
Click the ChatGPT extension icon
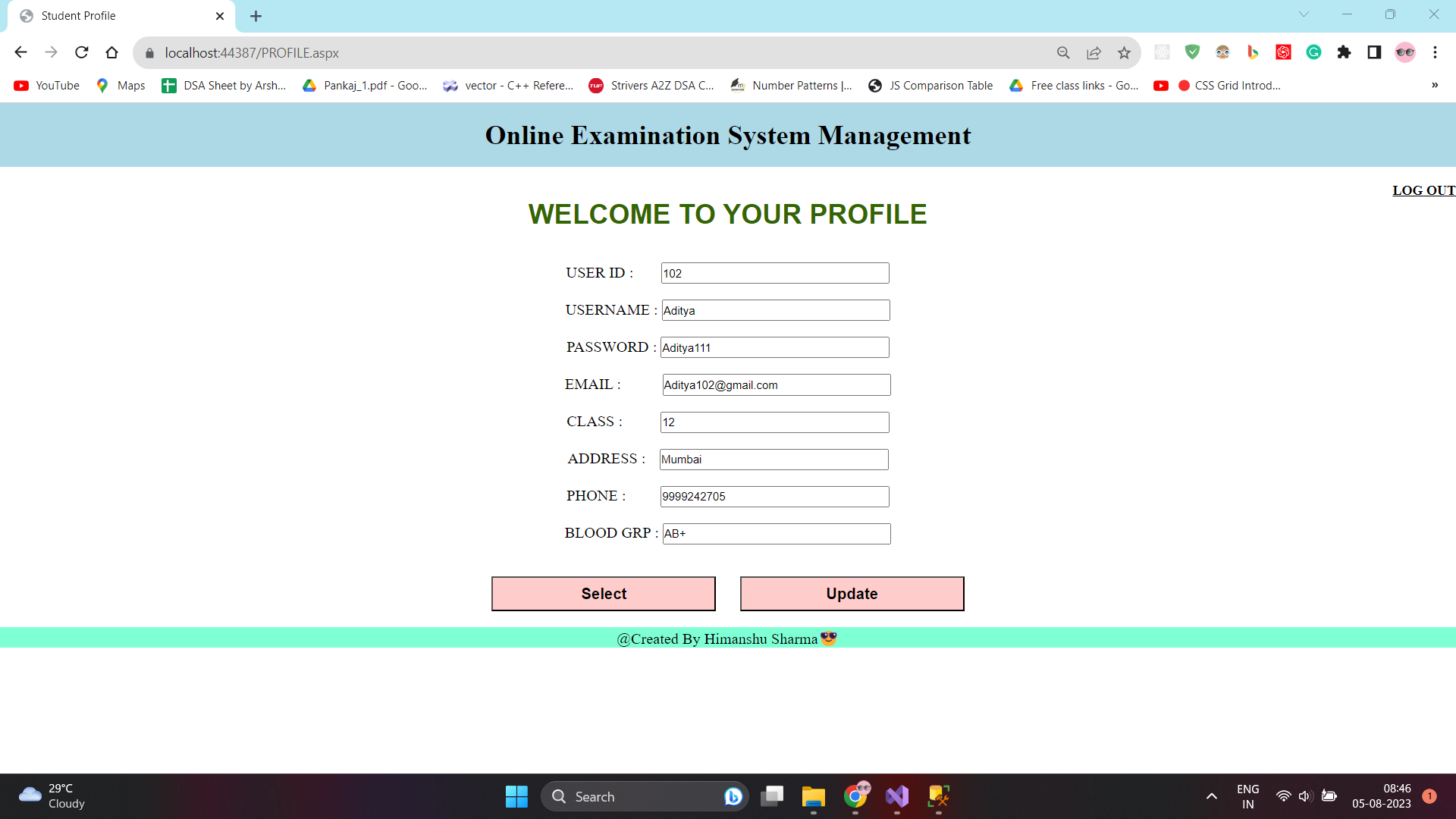1282,52
